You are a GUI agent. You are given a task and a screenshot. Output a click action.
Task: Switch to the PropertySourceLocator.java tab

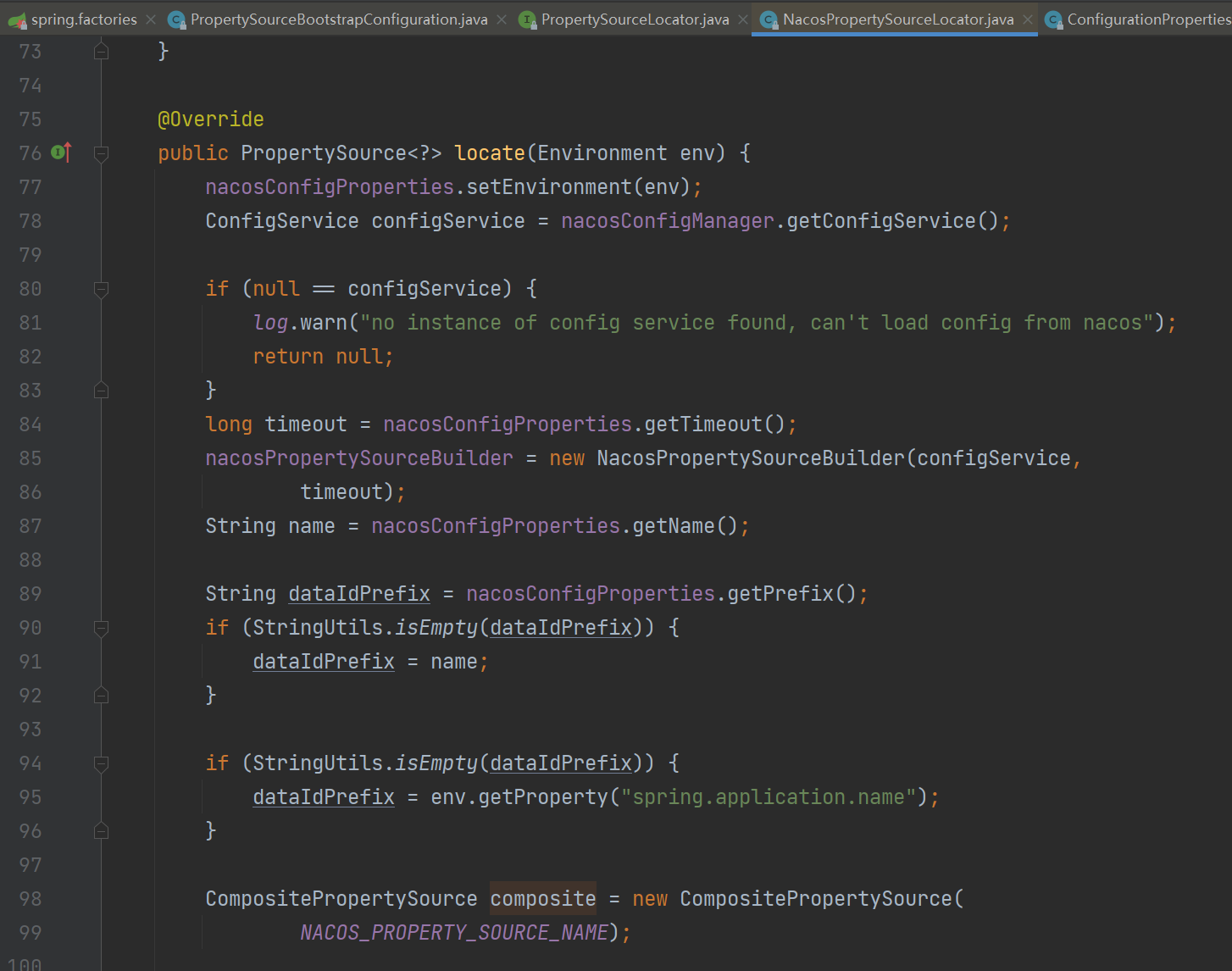click(635, 19)
